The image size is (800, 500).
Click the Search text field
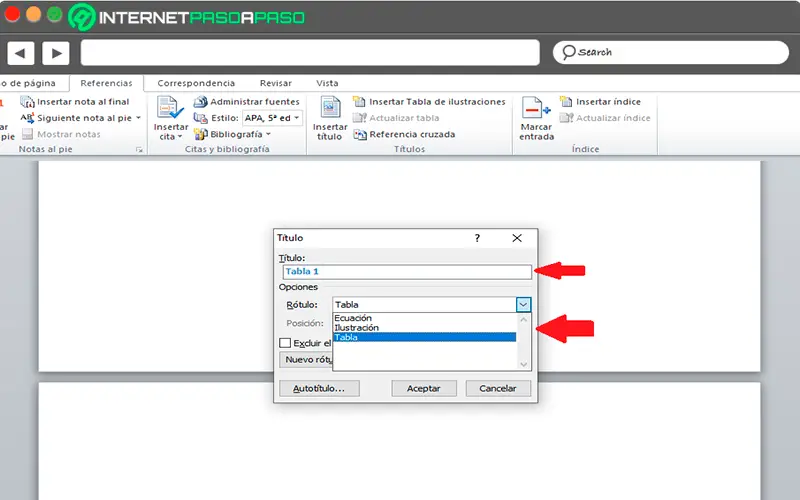coord(670,52)
